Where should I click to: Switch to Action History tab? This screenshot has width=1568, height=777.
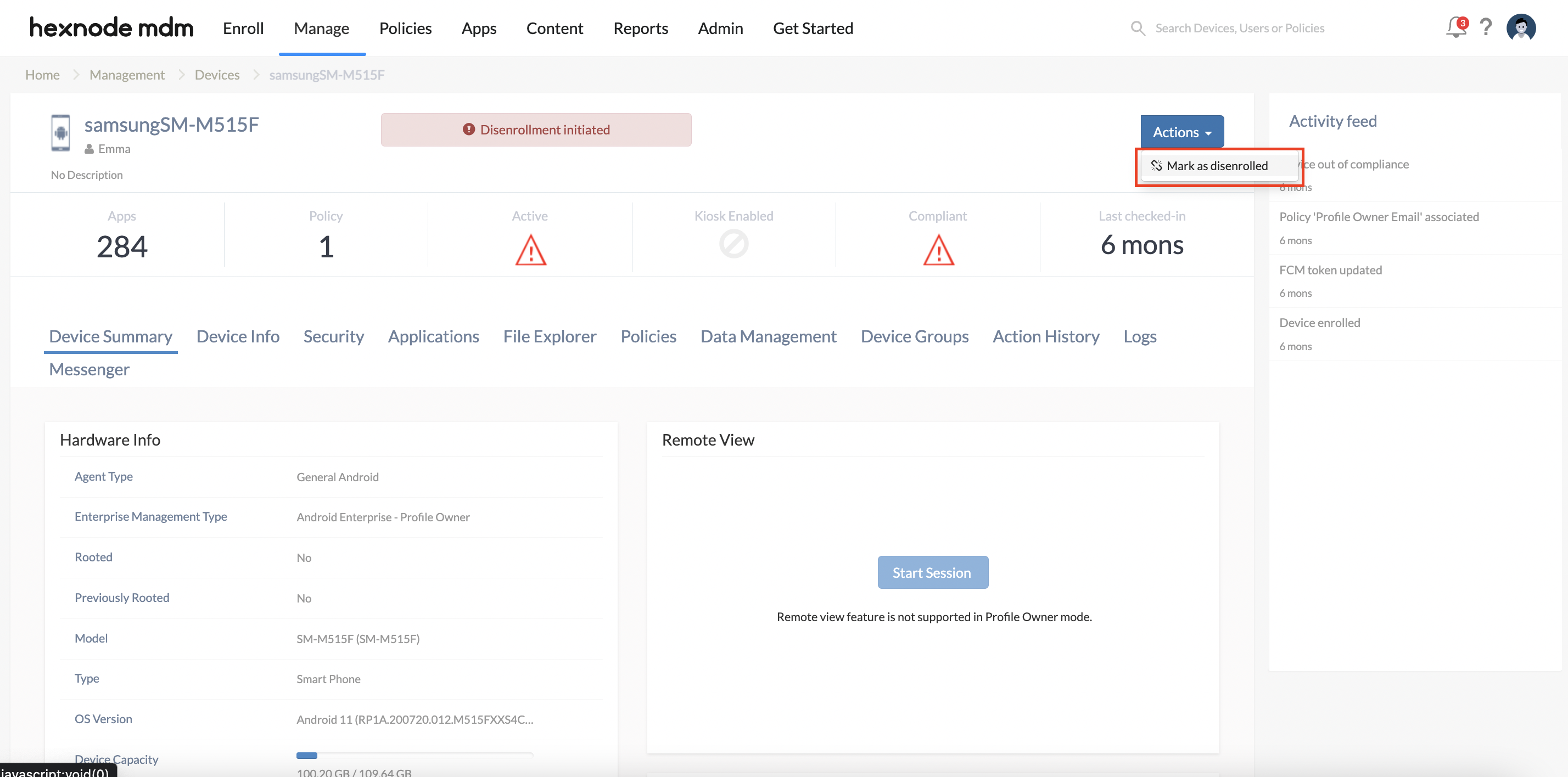[1046, 336]
